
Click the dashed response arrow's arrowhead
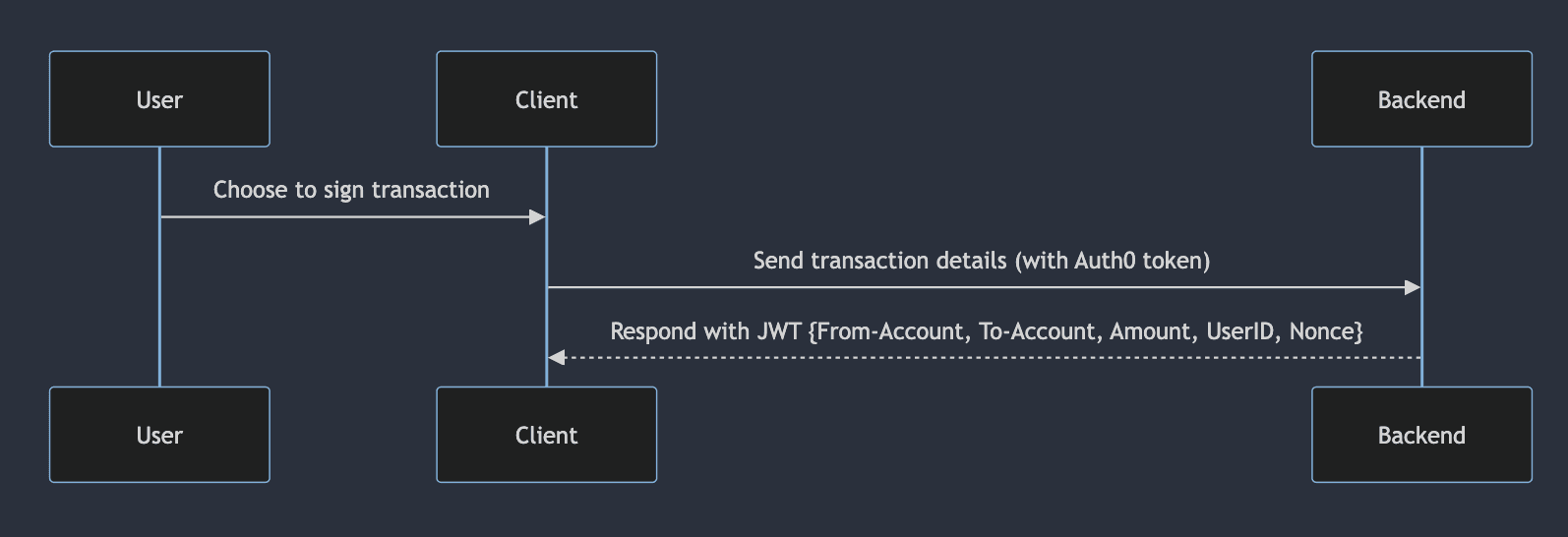pyautogui.click(x=557, y=357)
